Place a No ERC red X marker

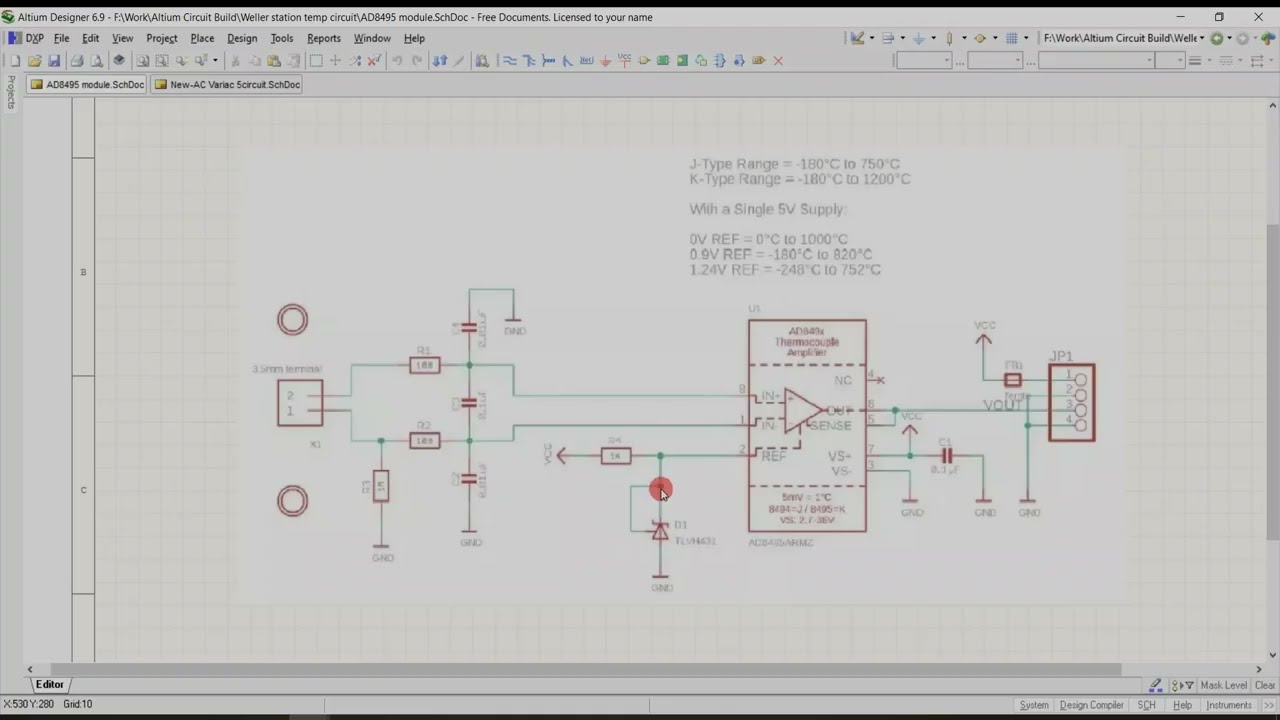click(x=778, y=61)
